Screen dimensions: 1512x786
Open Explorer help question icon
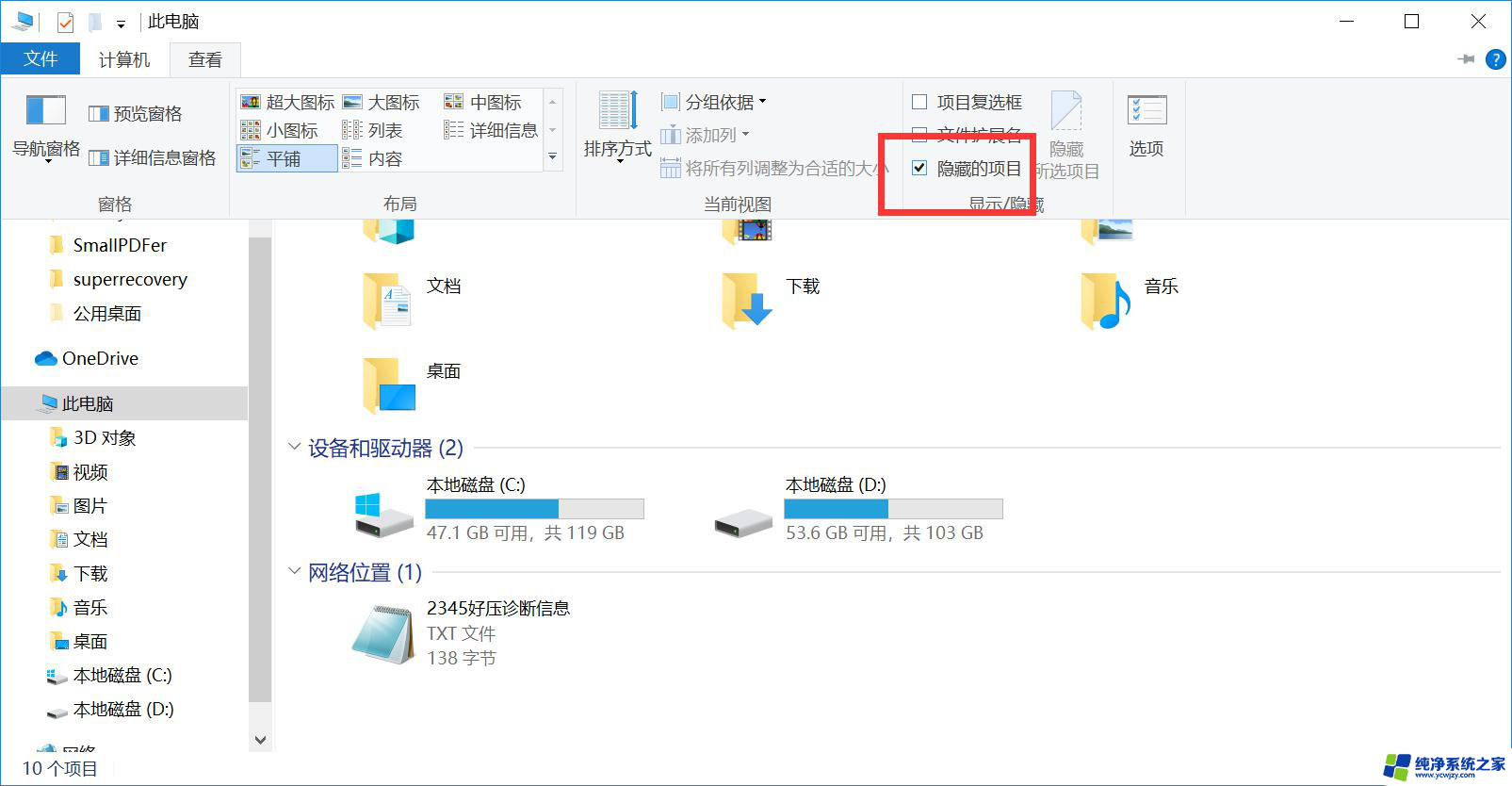tap(1495, 59)
